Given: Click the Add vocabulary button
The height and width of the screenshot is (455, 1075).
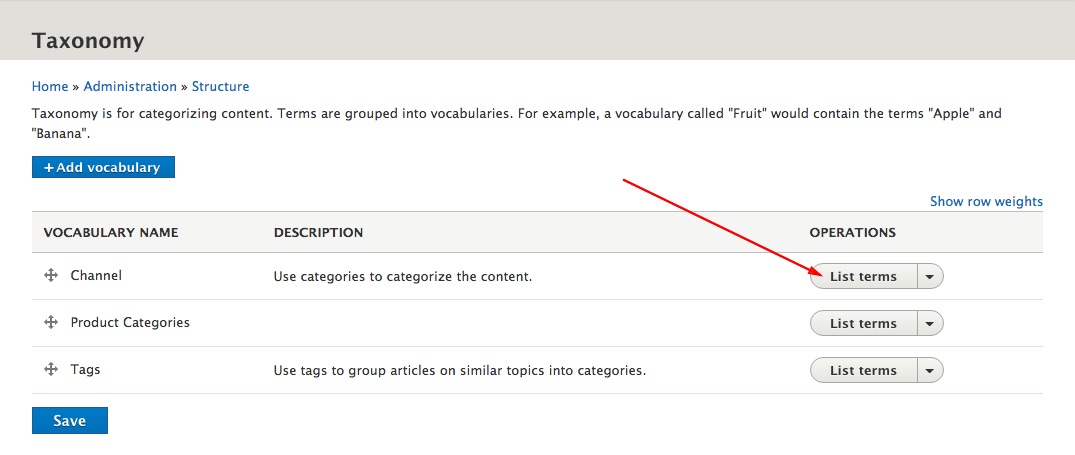Looking at the screenshot, I should [104, 167].
